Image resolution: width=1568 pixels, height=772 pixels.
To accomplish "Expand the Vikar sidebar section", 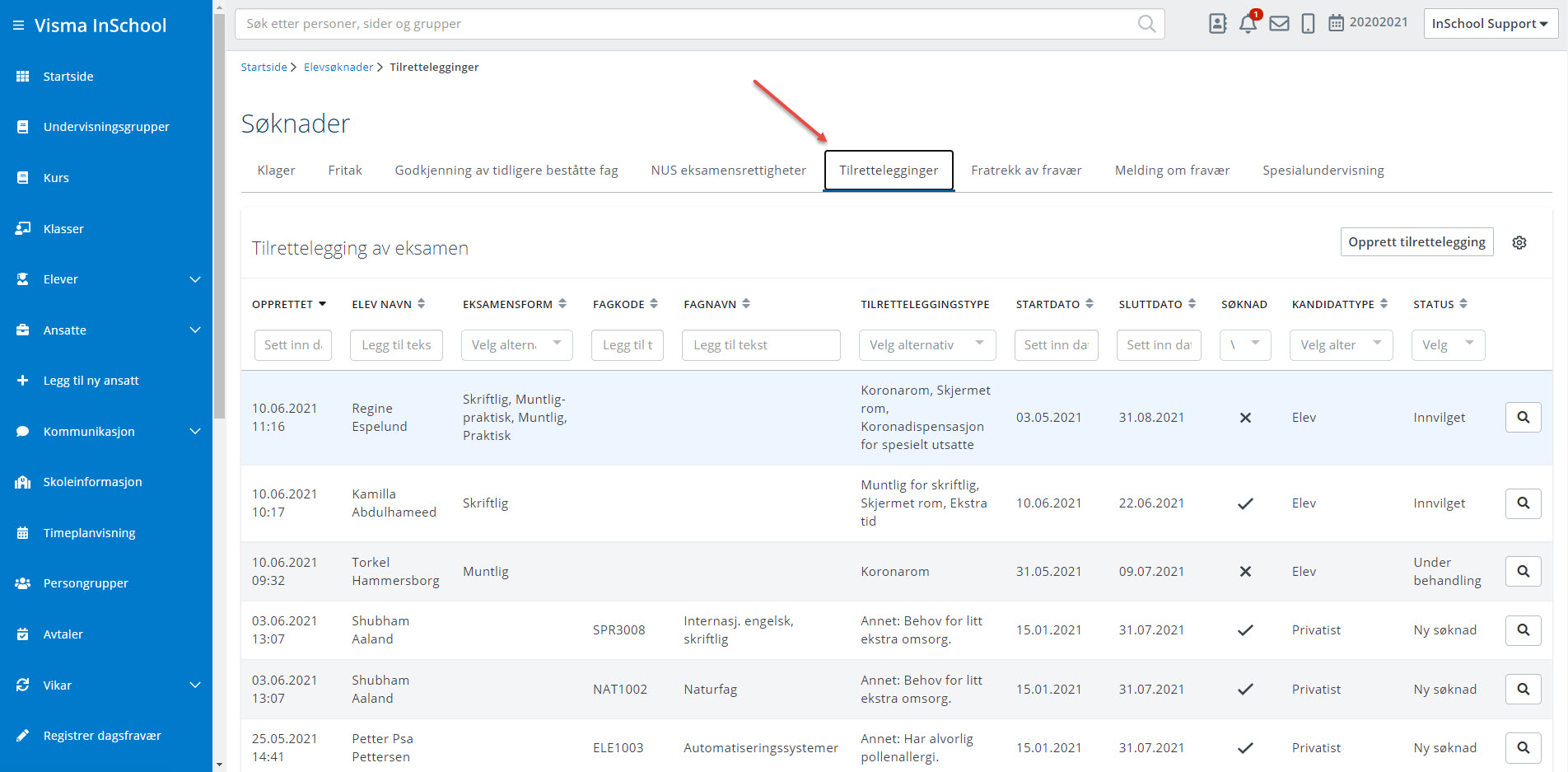I will click(195, 685).
